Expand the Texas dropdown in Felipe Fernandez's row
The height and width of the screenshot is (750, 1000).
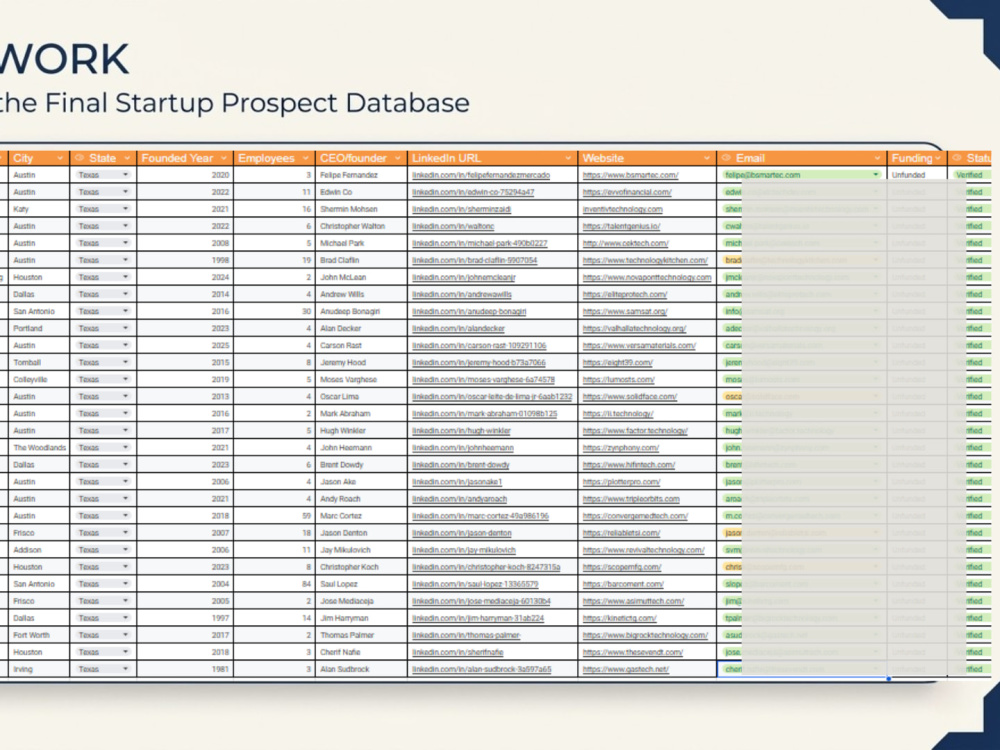tap(126, 175)
